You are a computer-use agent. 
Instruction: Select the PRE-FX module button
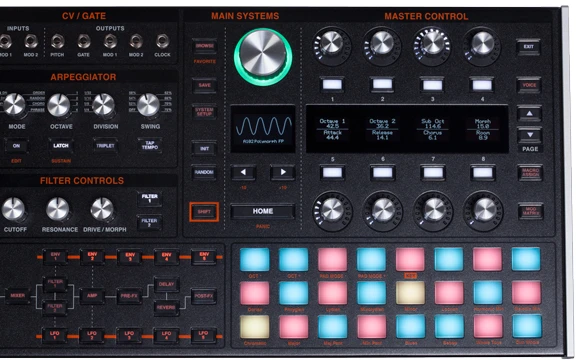pyautogui.click(x=129, y=296)
